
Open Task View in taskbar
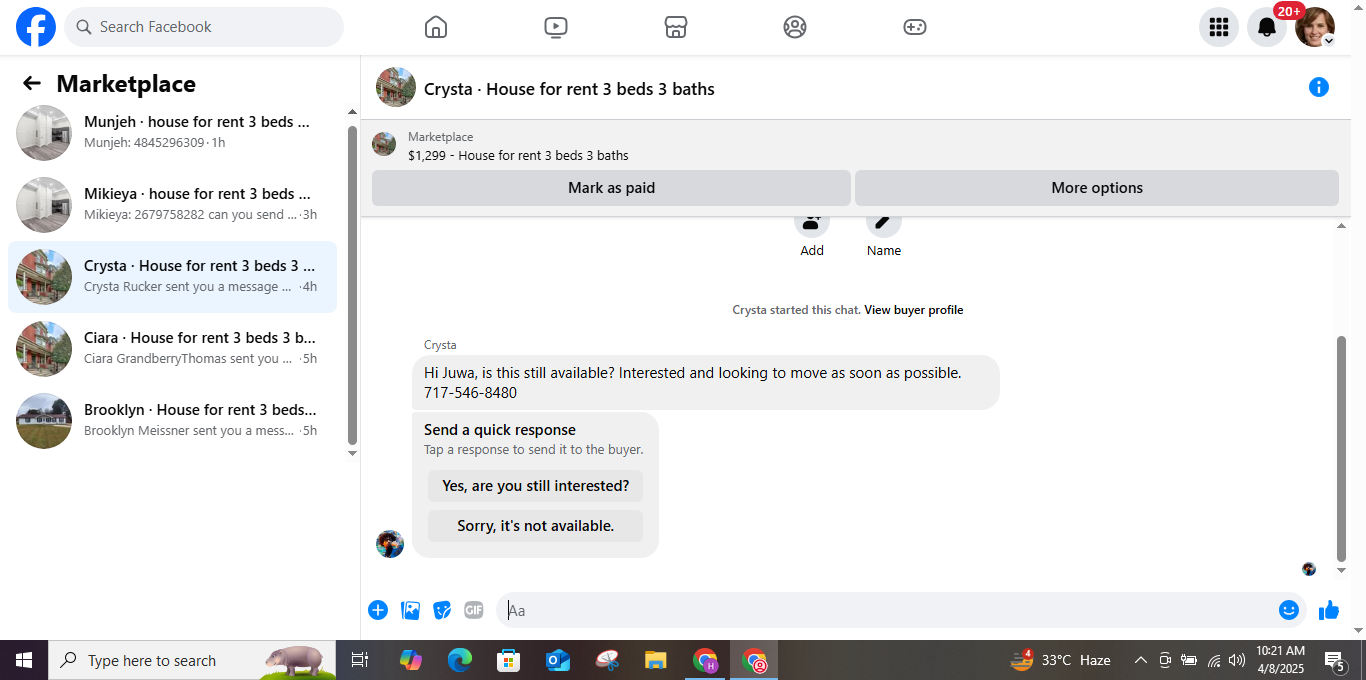pos(360,660)
